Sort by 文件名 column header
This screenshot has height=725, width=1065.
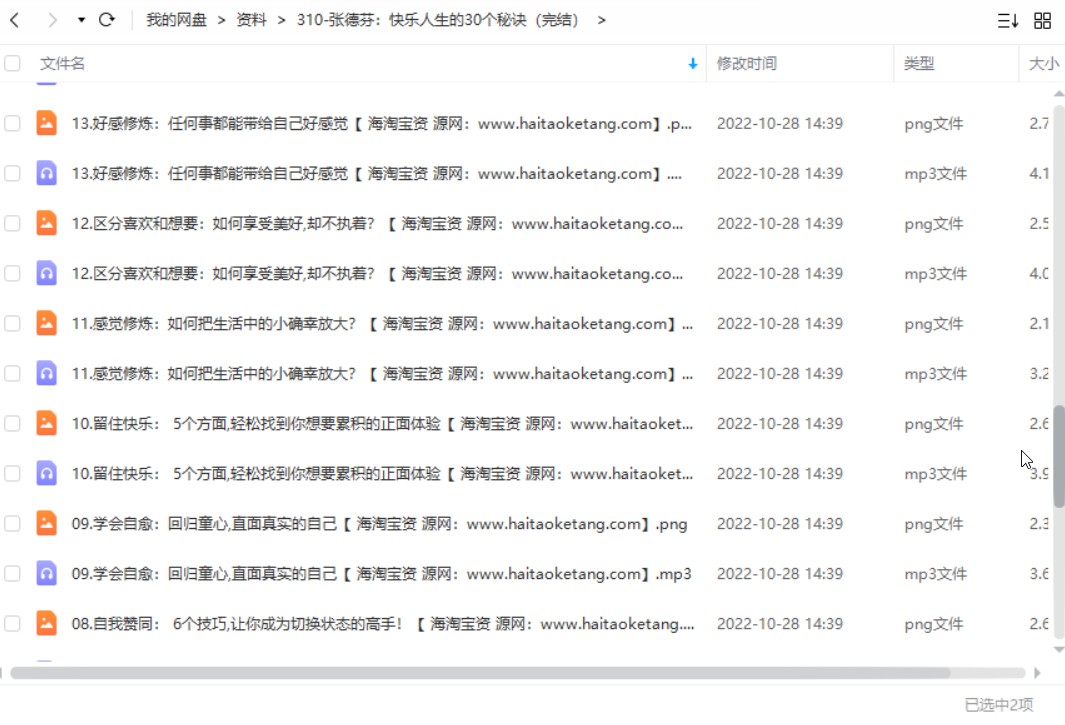click(62, 63)
